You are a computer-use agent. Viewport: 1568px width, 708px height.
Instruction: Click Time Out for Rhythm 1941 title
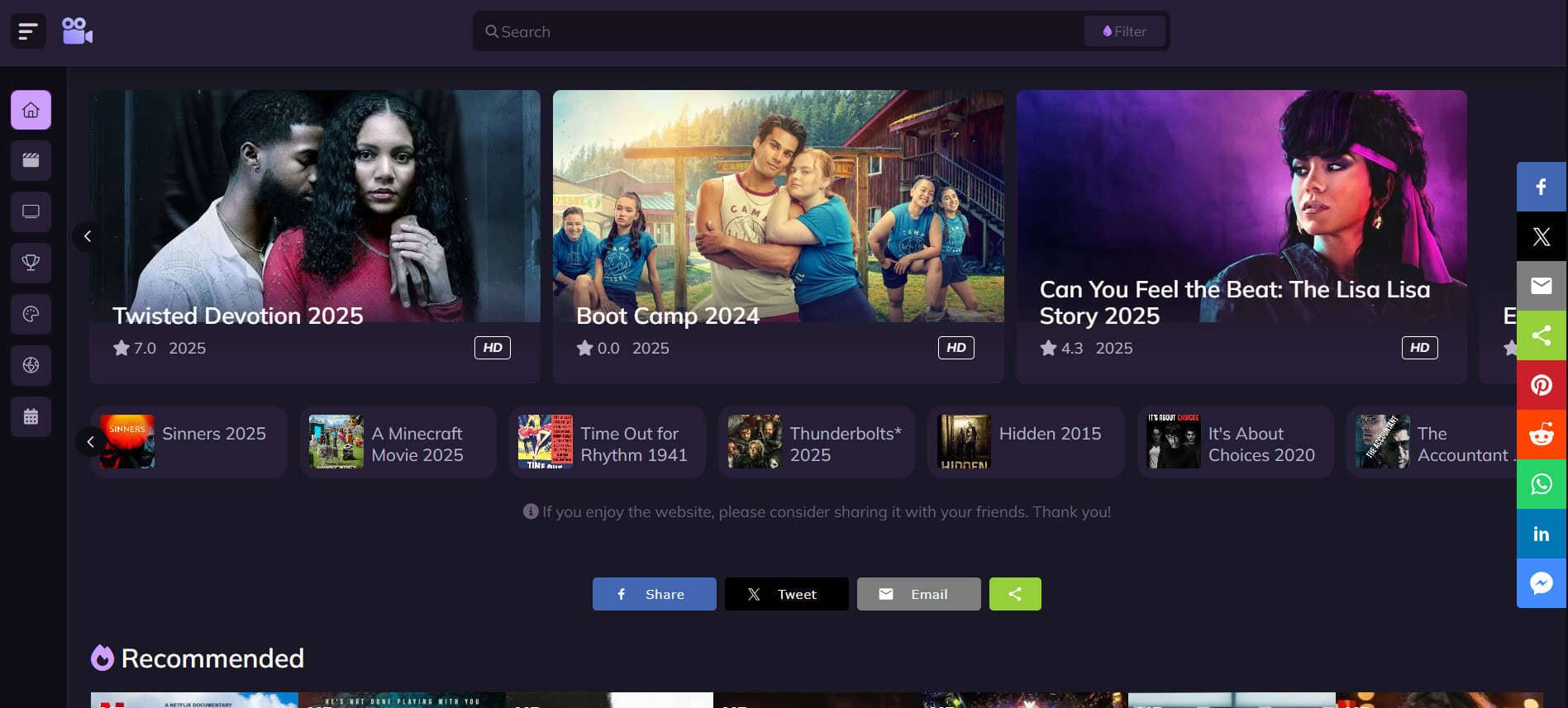click(634, 444)
